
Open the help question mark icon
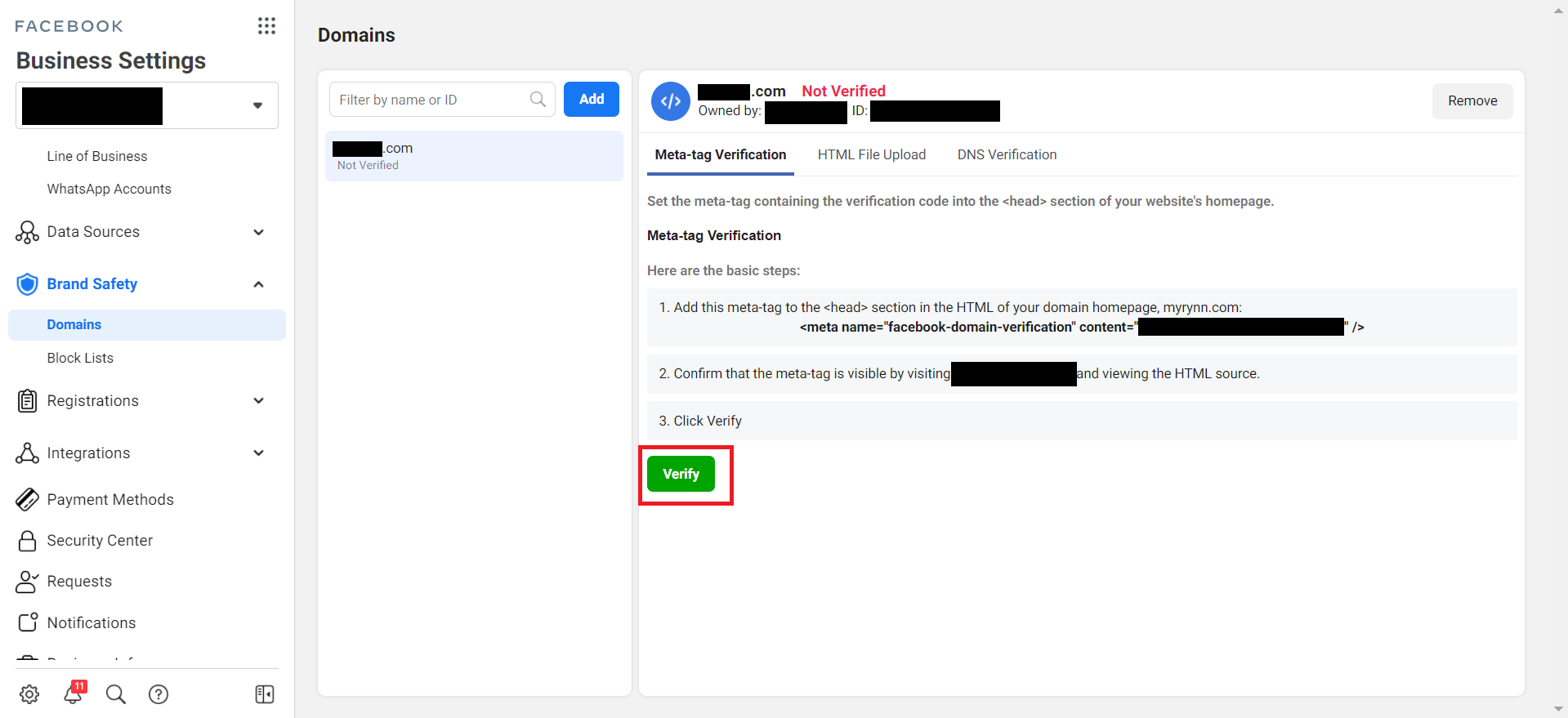pyautogui.click(x=159, y=694)
